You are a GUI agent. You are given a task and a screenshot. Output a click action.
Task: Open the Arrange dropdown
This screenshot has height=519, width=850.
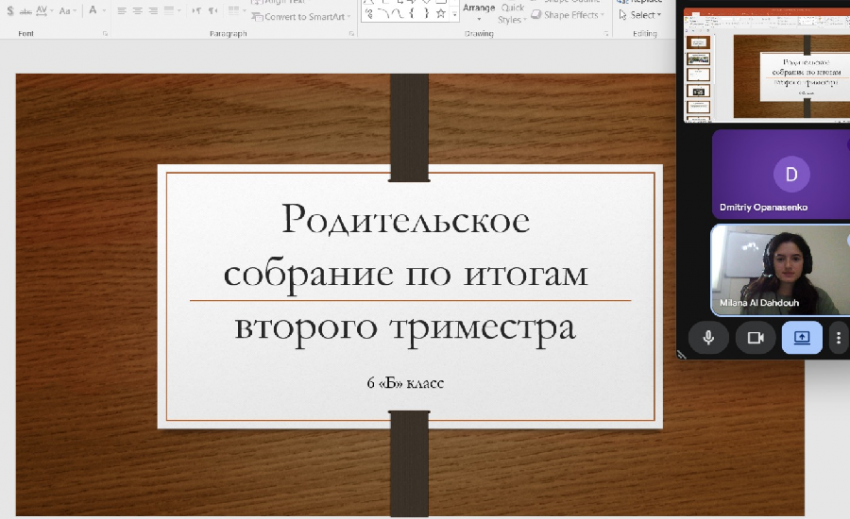(x=478, y=12)
